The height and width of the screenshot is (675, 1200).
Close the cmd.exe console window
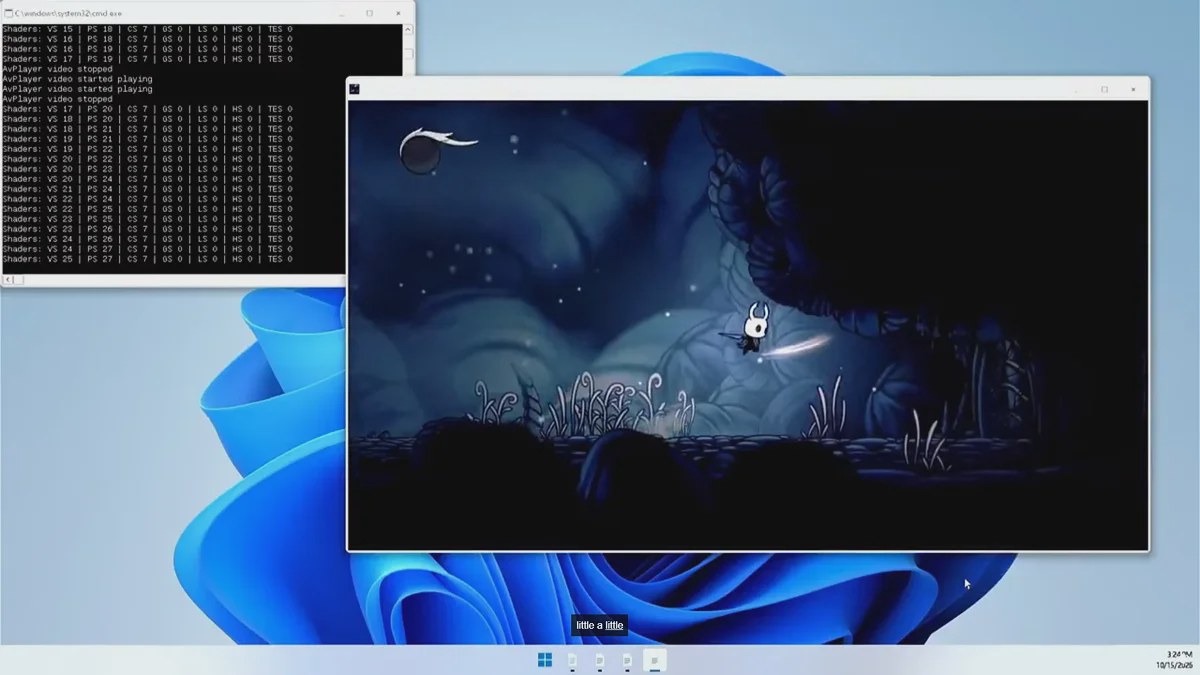click(398, 13)
